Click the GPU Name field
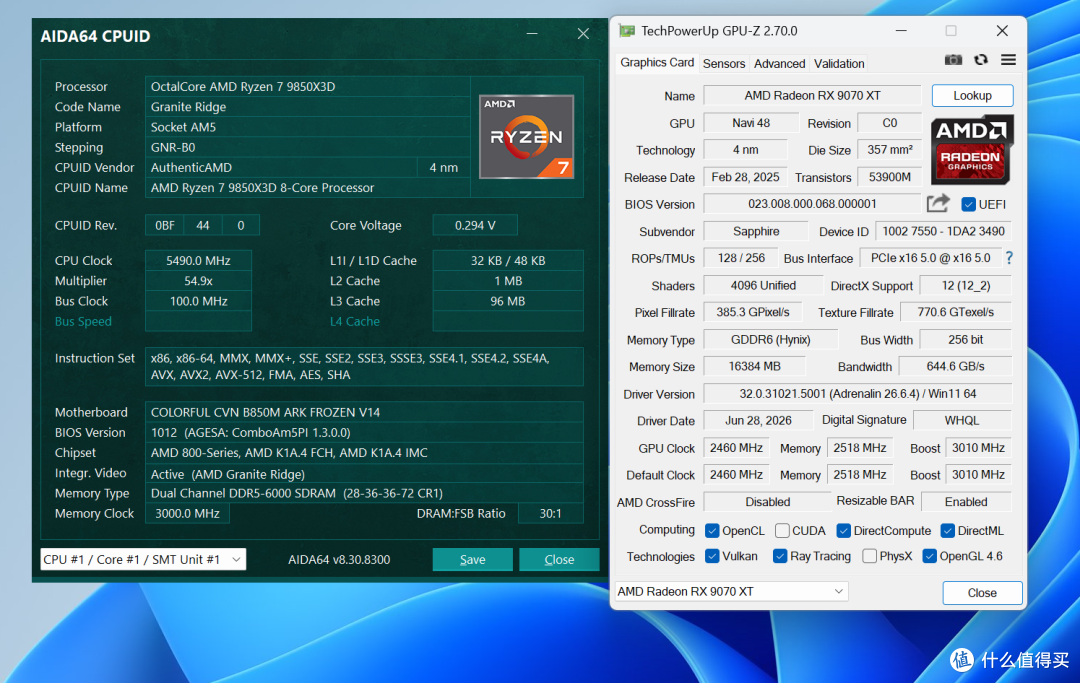The image size is (1080, 683). (x=812, y=96)
